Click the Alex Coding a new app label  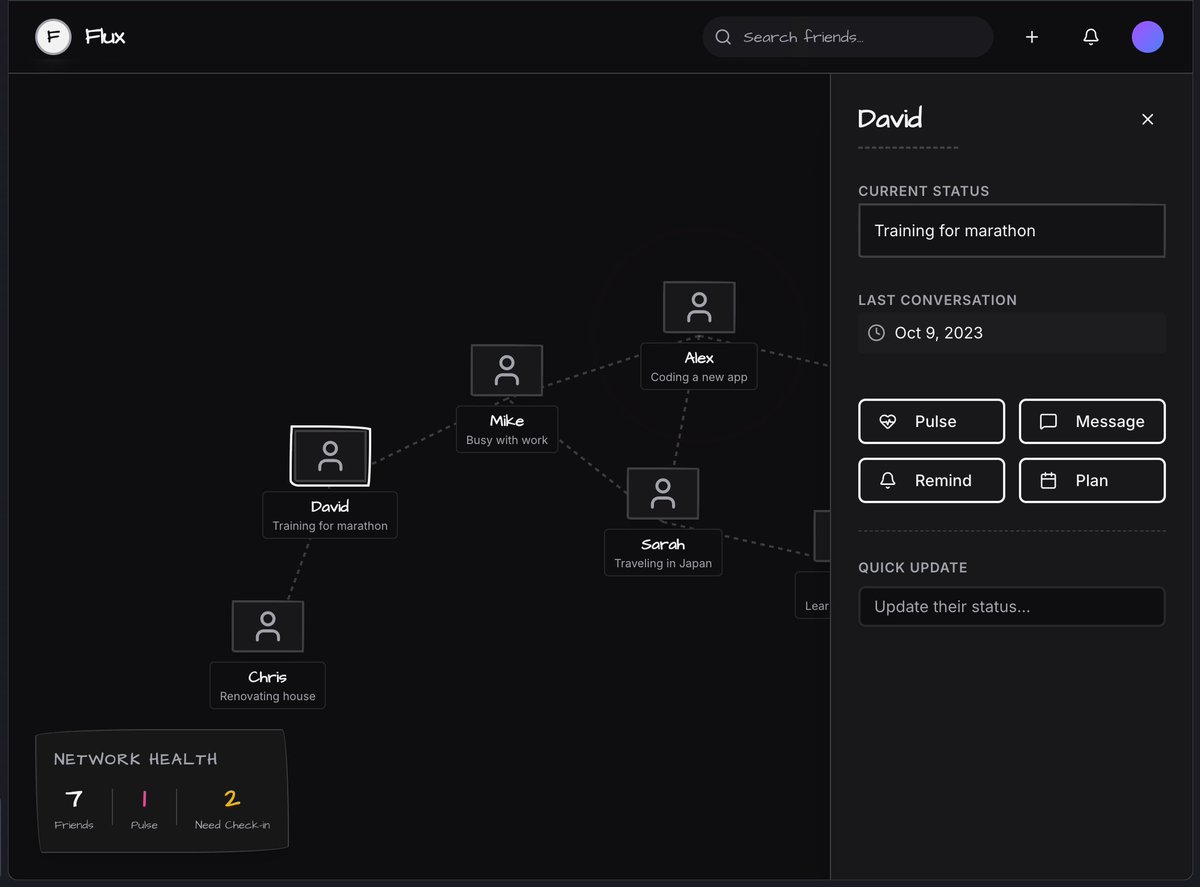[x=699, y=367]
